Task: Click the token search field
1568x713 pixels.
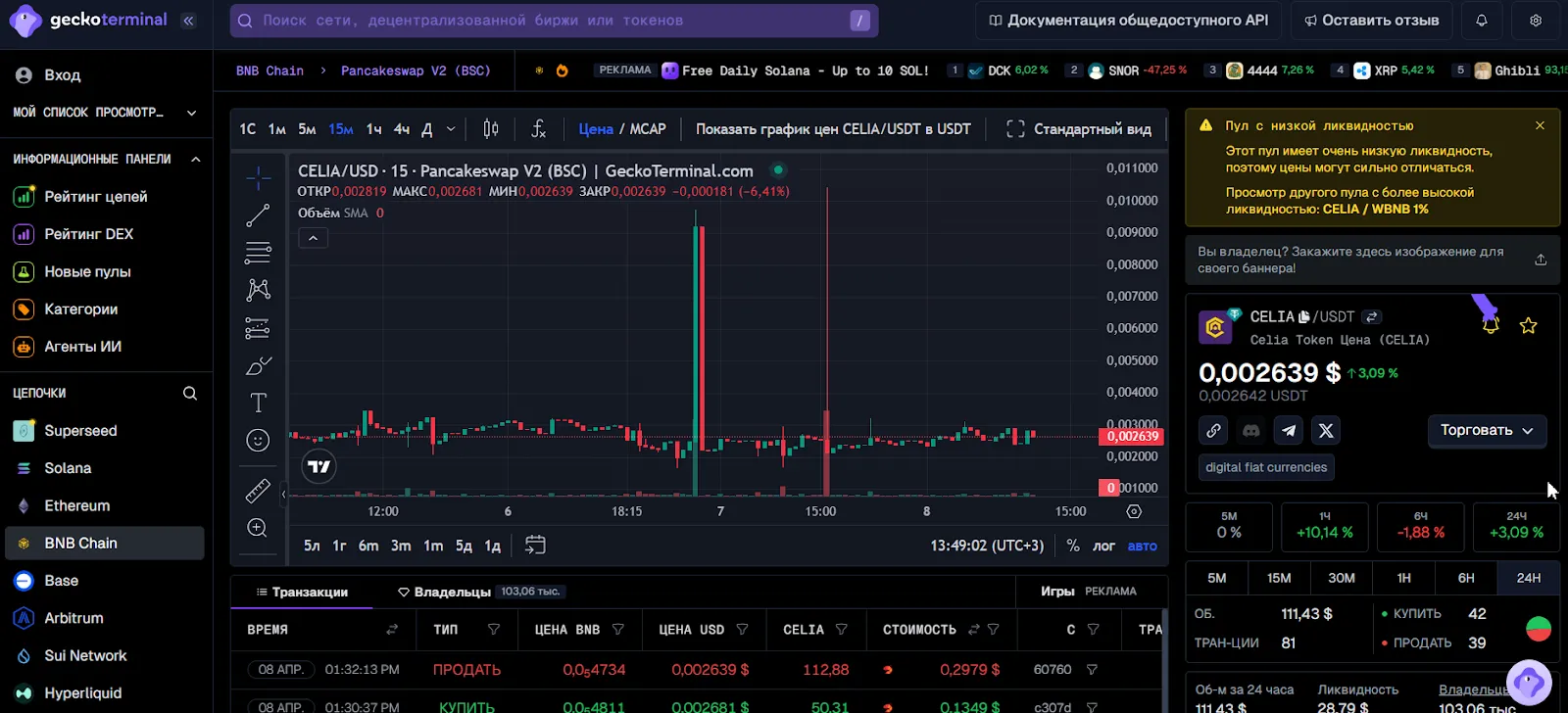Action: click(554, 21)
